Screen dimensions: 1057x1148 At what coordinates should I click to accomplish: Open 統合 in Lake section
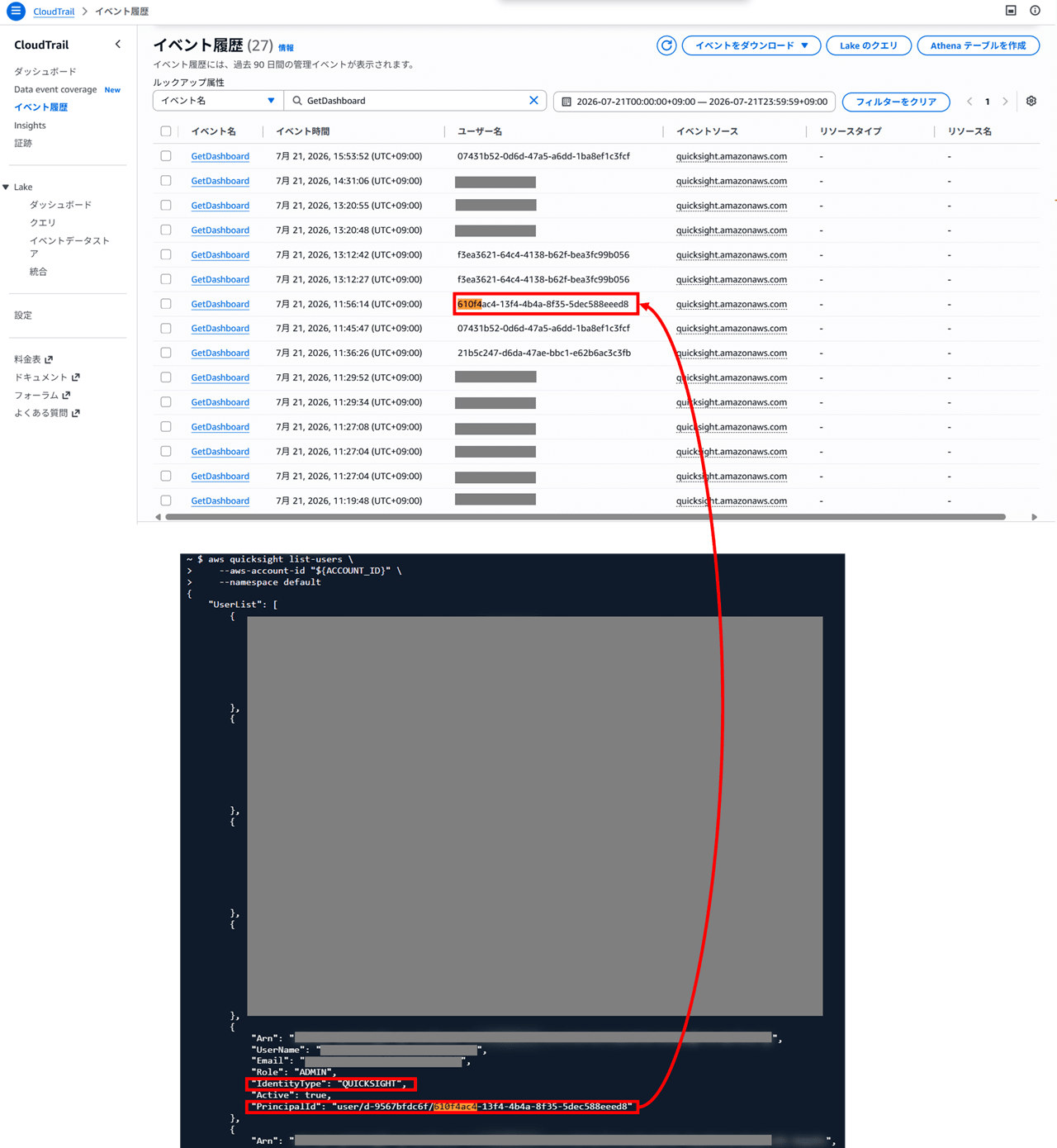pyautogui.click(x=39, y=272)
